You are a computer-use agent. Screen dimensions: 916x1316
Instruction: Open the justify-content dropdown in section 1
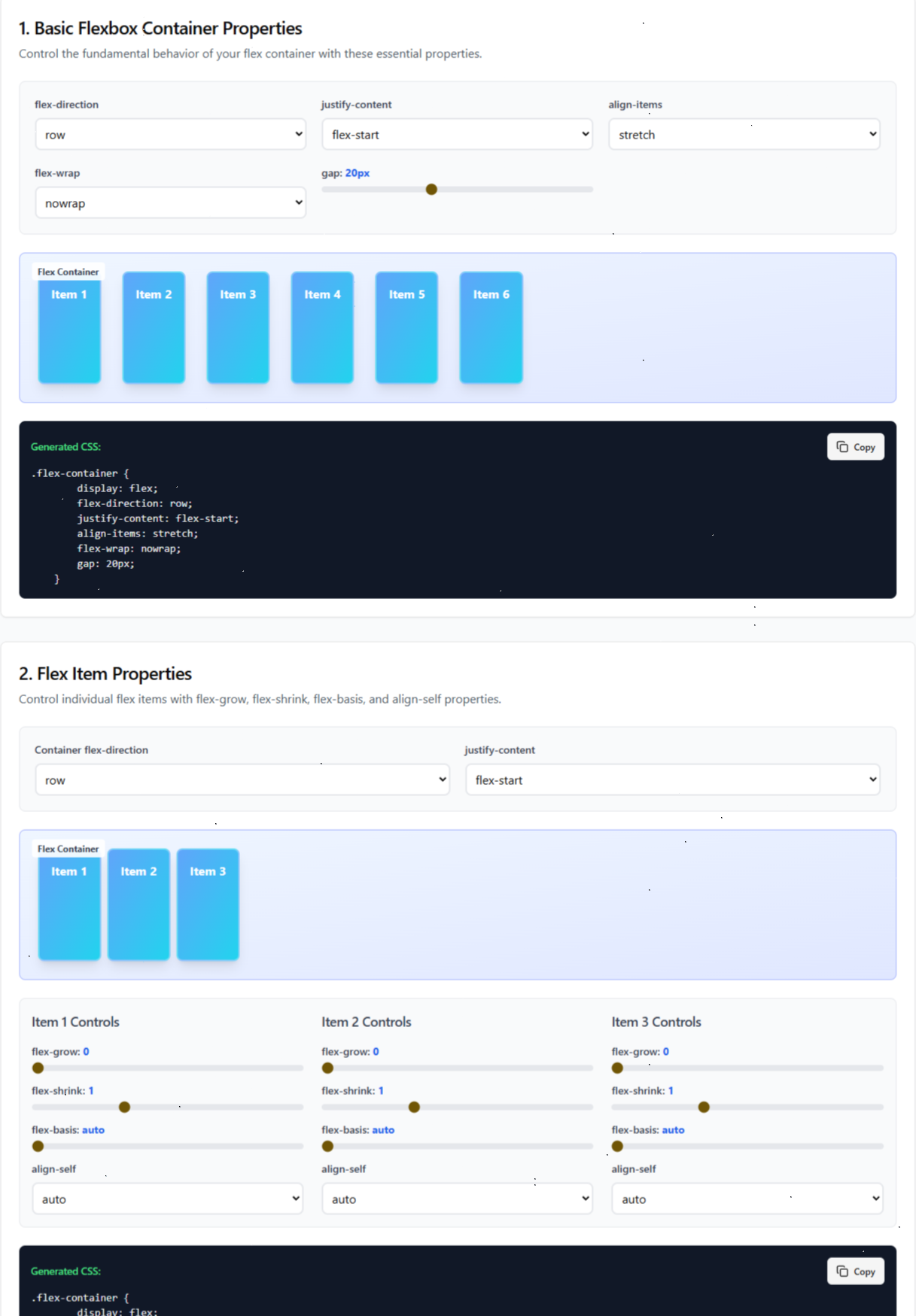(x=457, y=135)
